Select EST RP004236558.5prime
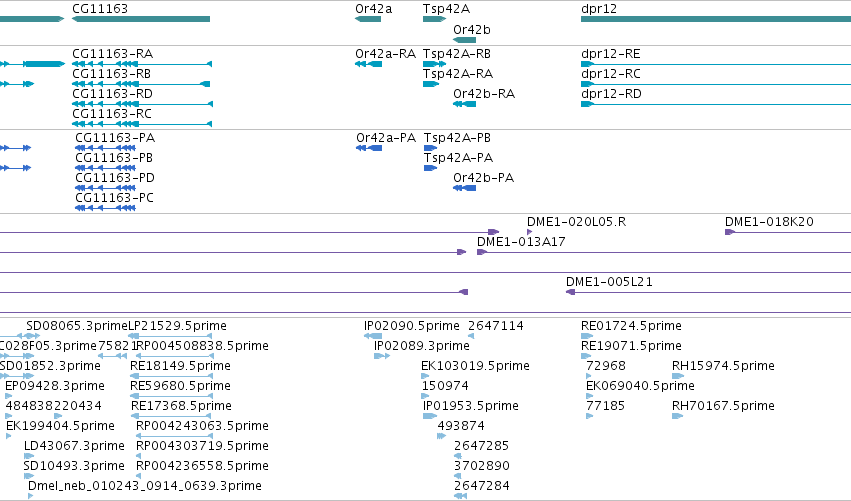This screenshot has width=851, height=501. pos(202,466)
